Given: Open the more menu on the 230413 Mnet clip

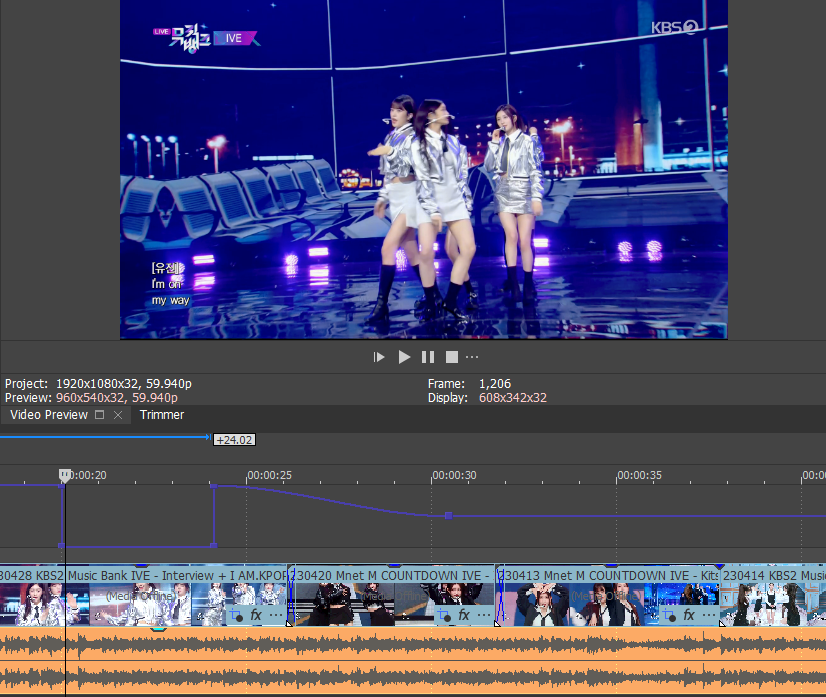Looking at the screenshot, I should [x=709, y=615].
